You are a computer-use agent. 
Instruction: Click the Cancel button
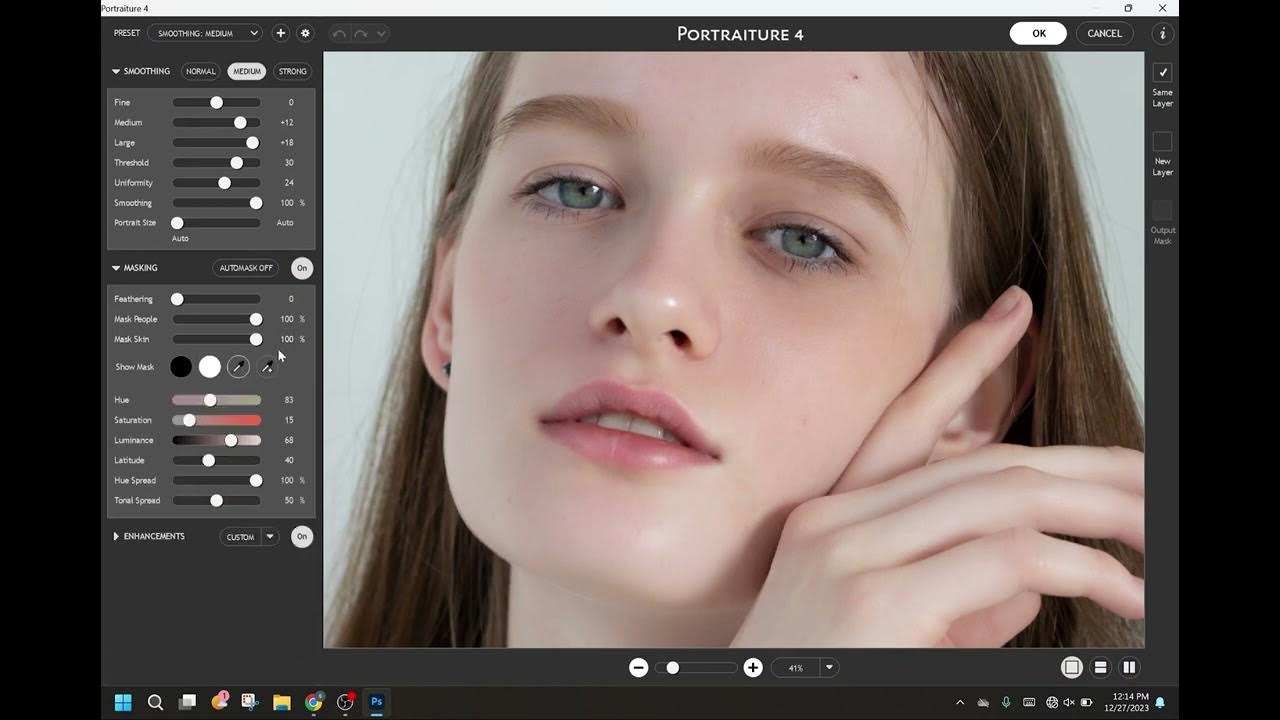click(1105, 33)
